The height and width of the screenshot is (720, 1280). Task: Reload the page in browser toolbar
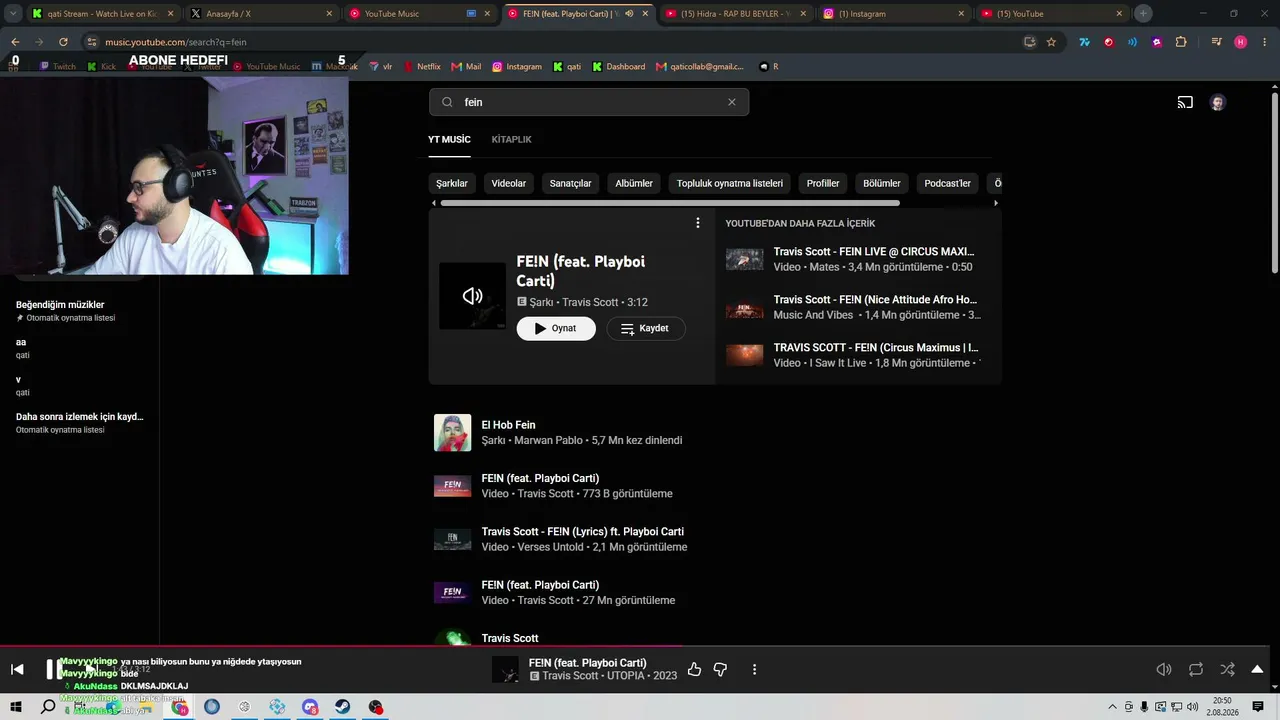tap(63, 42)
